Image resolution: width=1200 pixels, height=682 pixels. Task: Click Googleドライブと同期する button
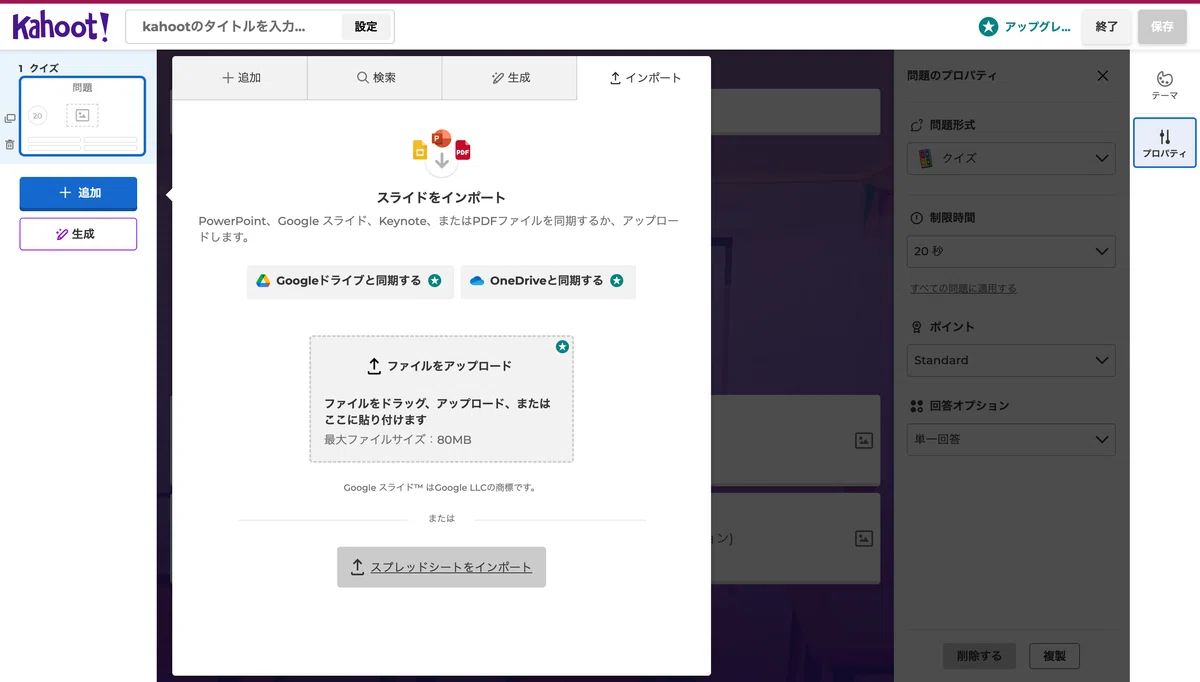[350, 281]
